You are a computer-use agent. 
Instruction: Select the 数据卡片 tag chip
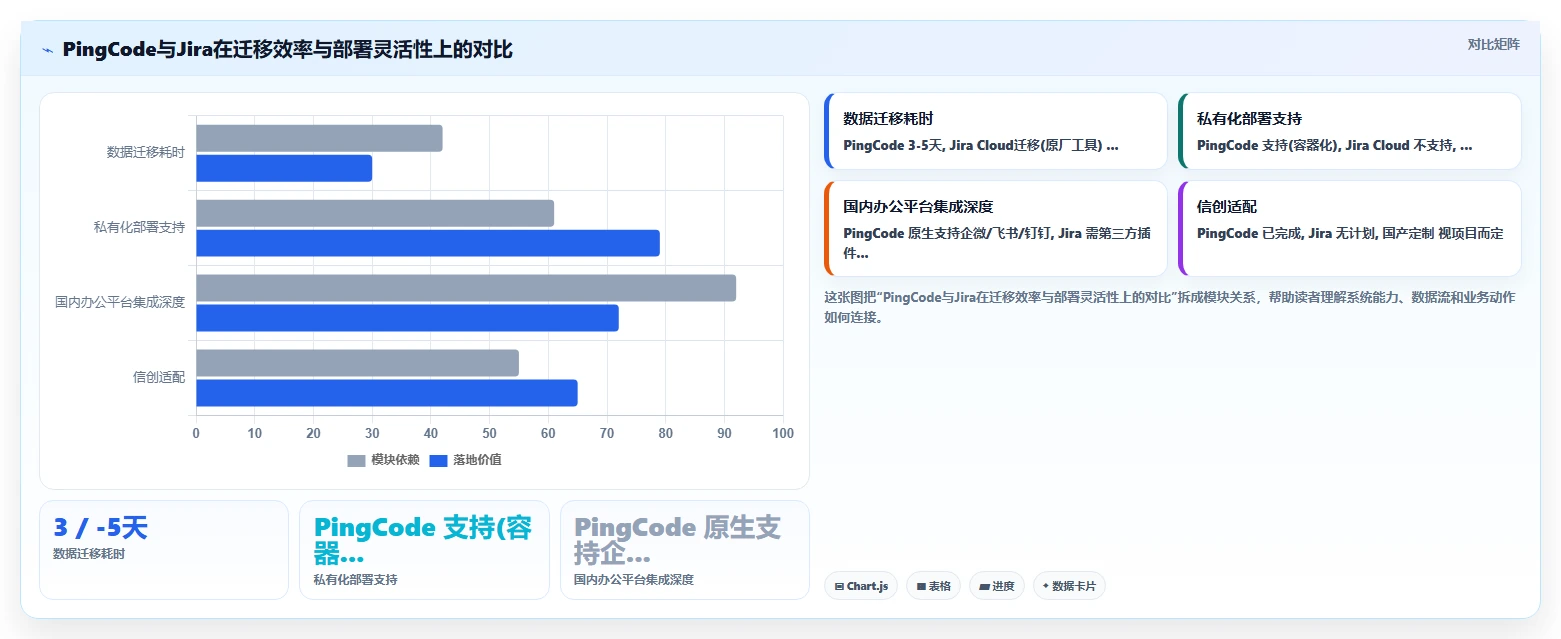click(1069, 586)
